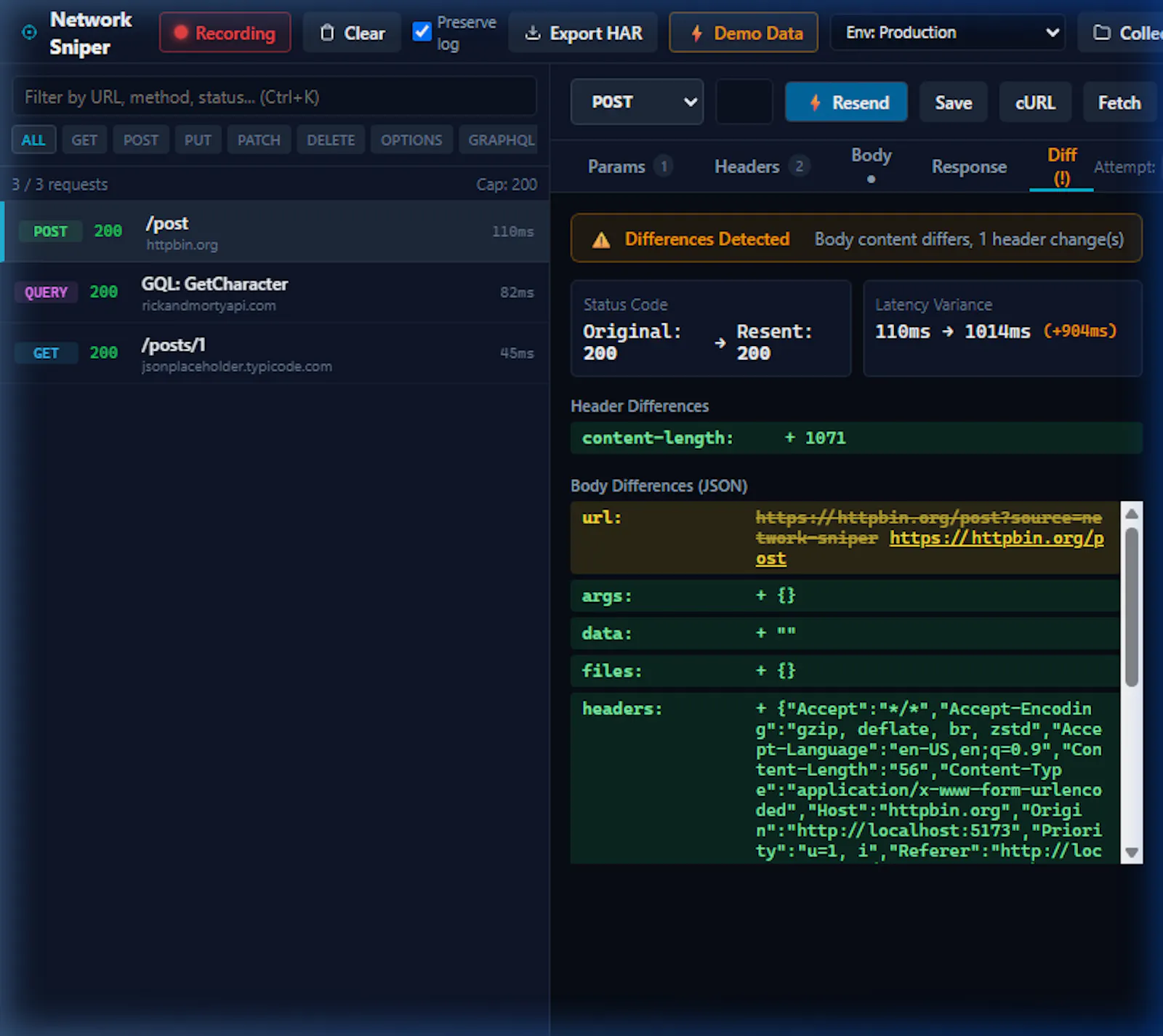Click the Attempt label next to Diff tab
This screenshot has width=1163, height=1036.
pyautogui.click(x=1124, y=167)
